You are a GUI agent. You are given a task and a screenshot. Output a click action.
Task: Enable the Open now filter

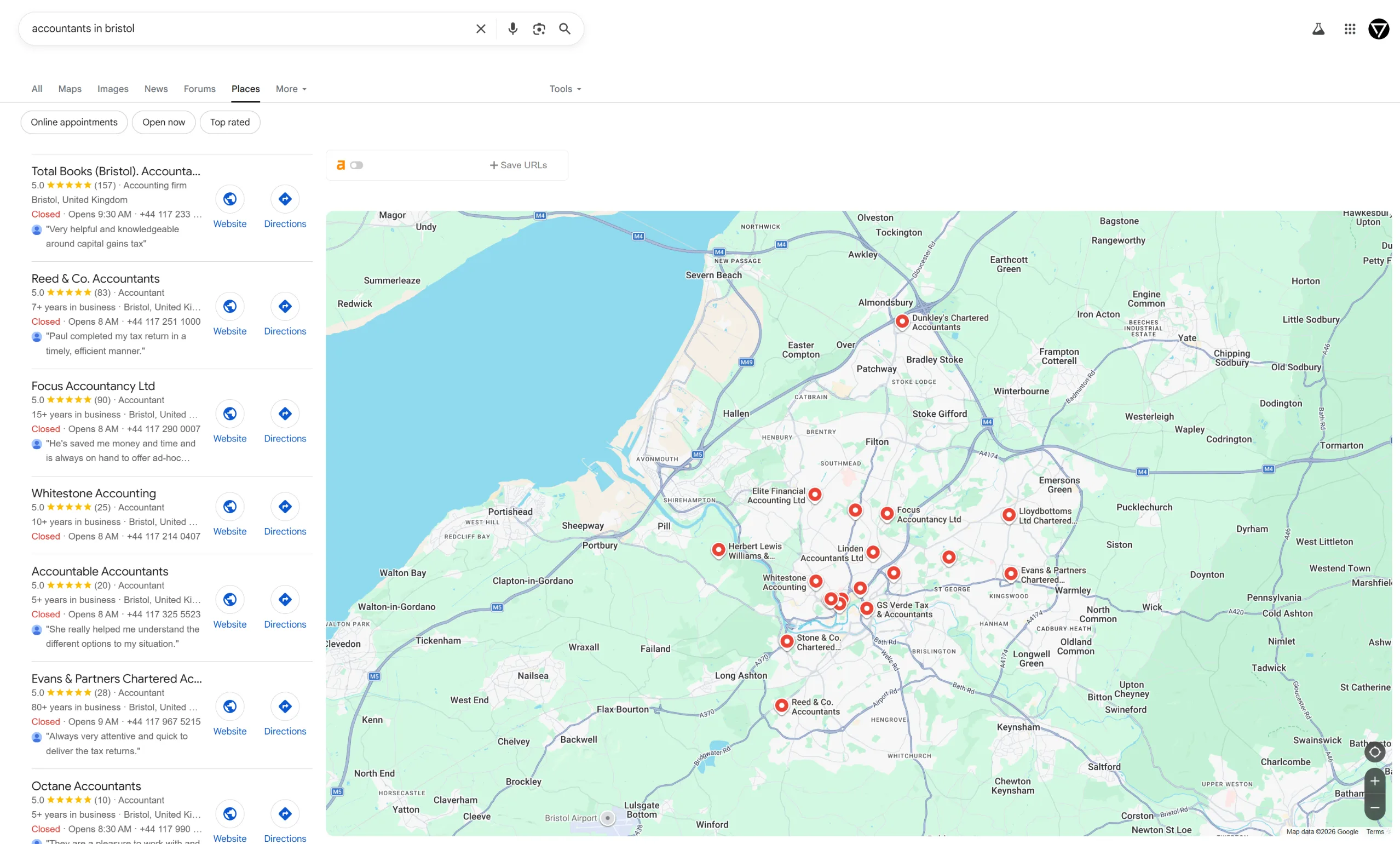pos(164,122)
